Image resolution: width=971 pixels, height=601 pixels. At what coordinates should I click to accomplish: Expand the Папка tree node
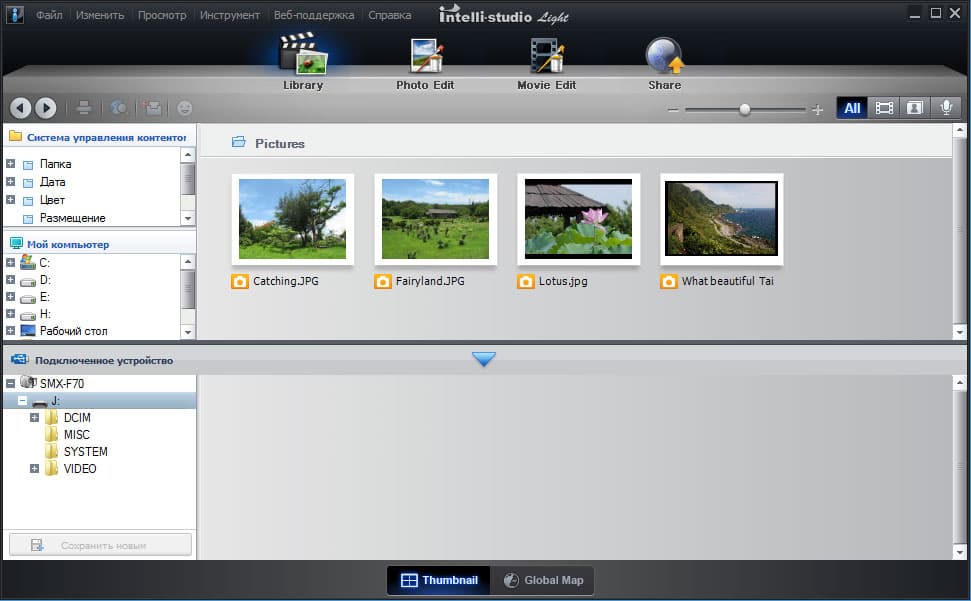11,164
